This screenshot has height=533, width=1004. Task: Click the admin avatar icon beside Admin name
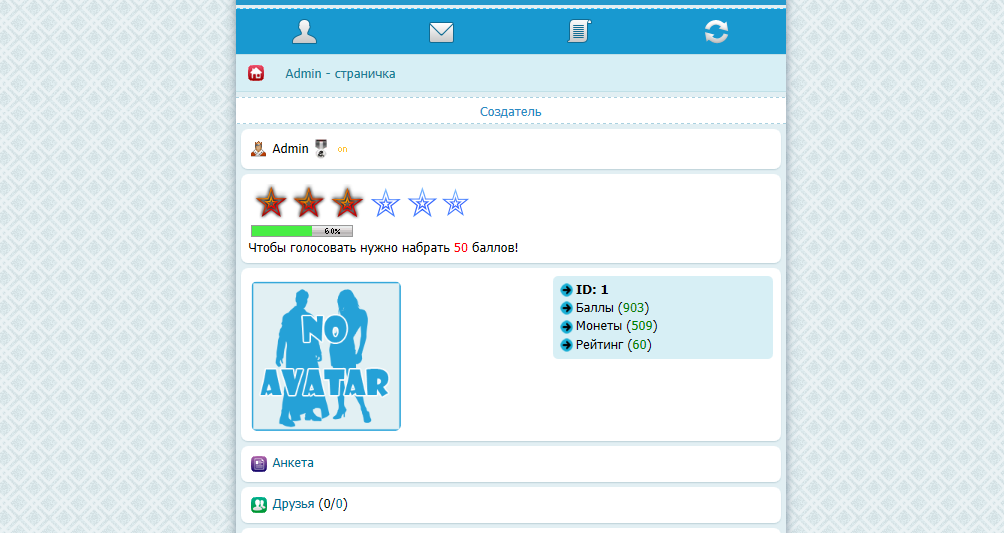[258, 149]
